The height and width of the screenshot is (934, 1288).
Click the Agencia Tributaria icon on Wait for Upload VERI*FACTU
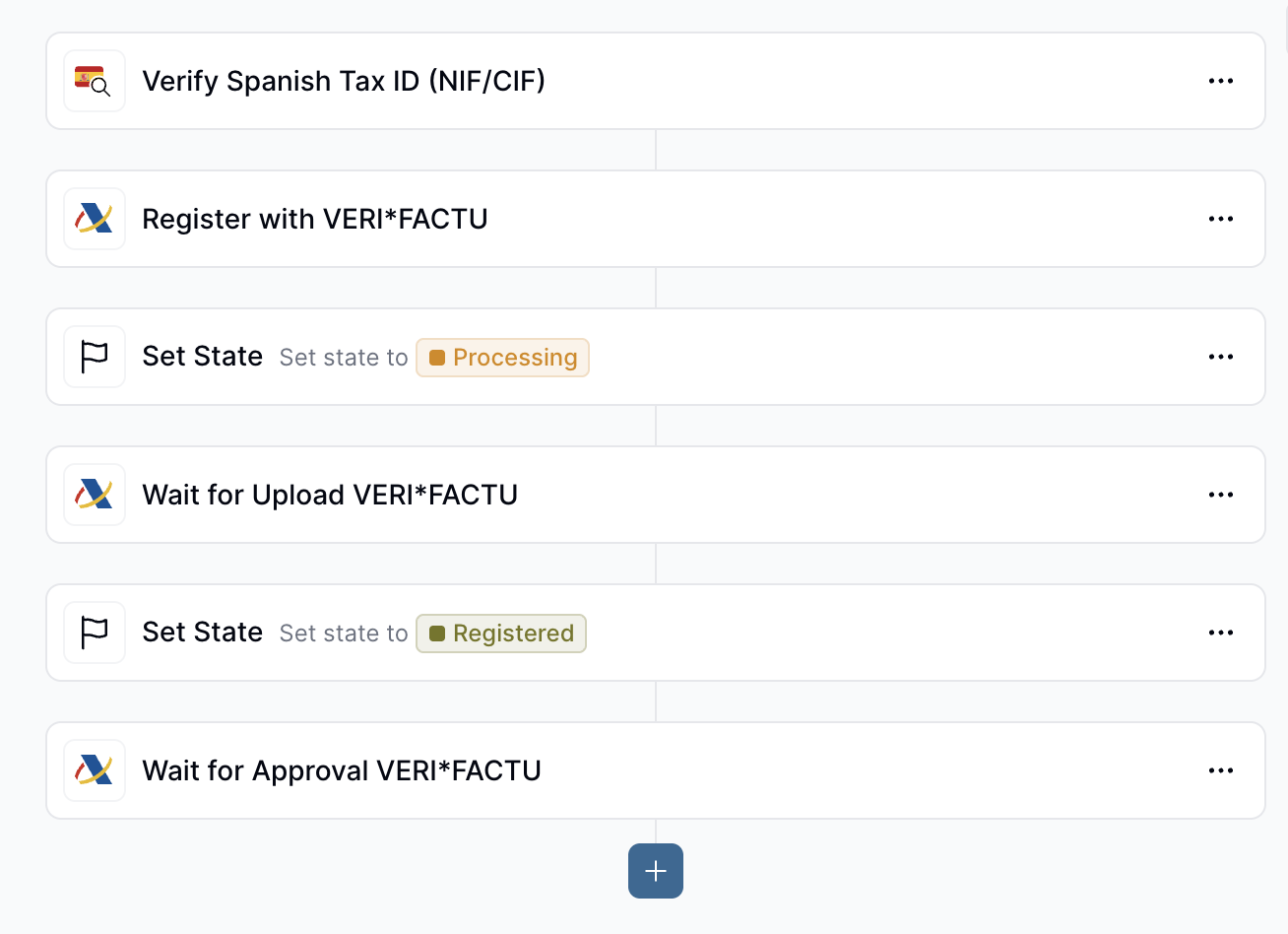(x=94, y=494)
